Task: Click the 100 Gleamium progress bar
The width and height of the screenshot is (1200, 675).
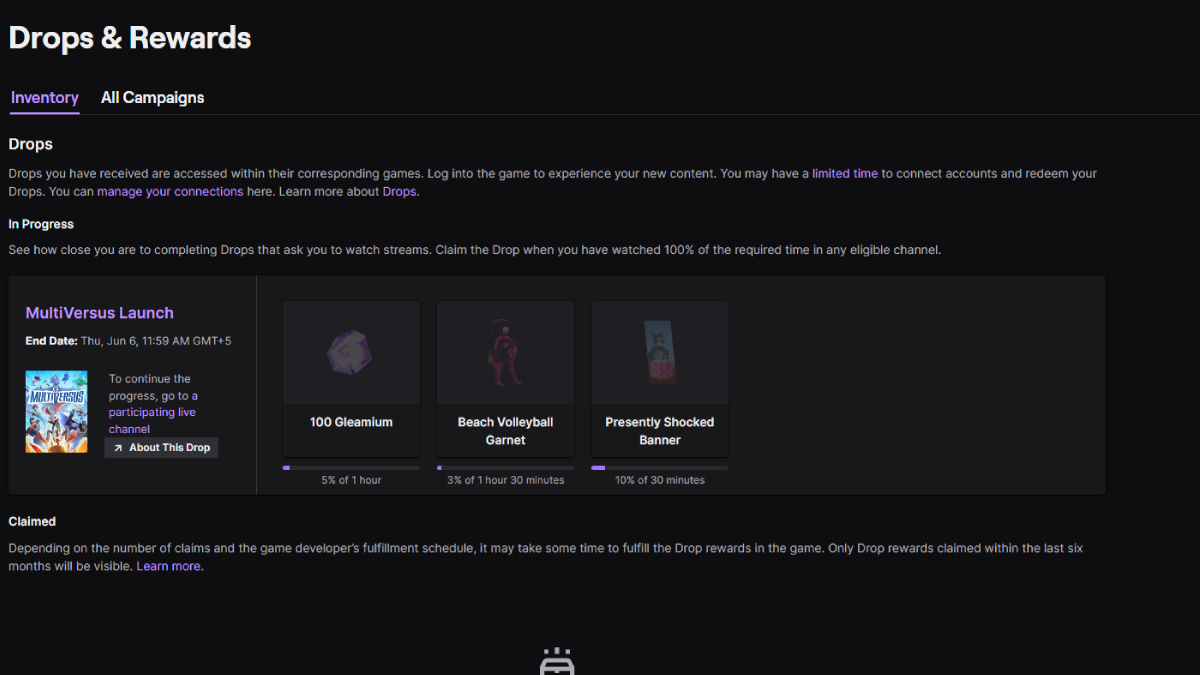Action: pyautogui.click(x=350, y=467)
